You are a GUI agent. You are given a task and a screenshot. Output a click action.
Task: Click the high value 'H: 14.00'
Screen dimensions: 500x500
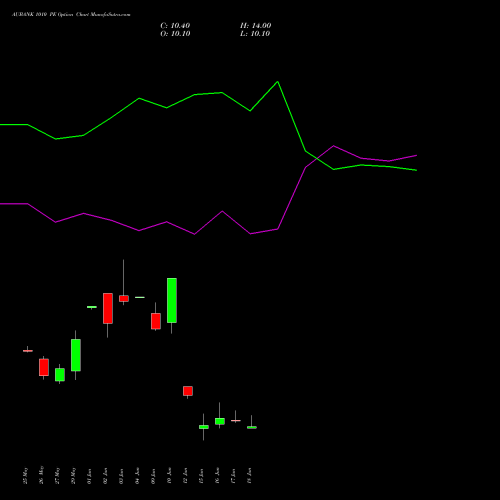click(x=256, y=26)
